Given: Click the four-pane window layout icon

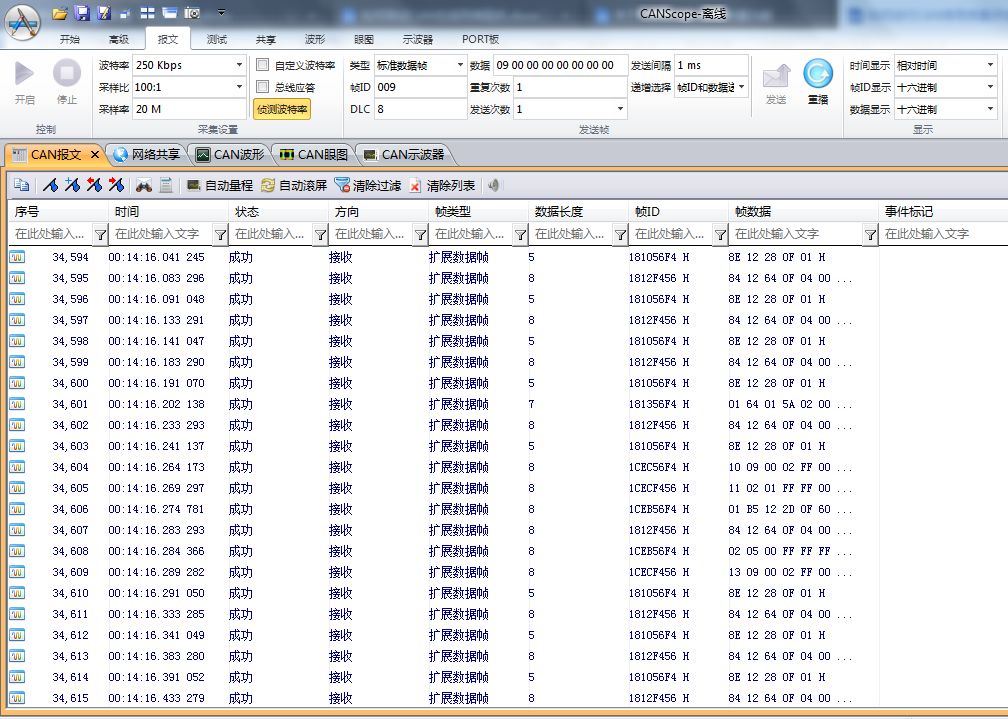Looking at the screenshot, I should pyautogui.click(x=147, y=13).
